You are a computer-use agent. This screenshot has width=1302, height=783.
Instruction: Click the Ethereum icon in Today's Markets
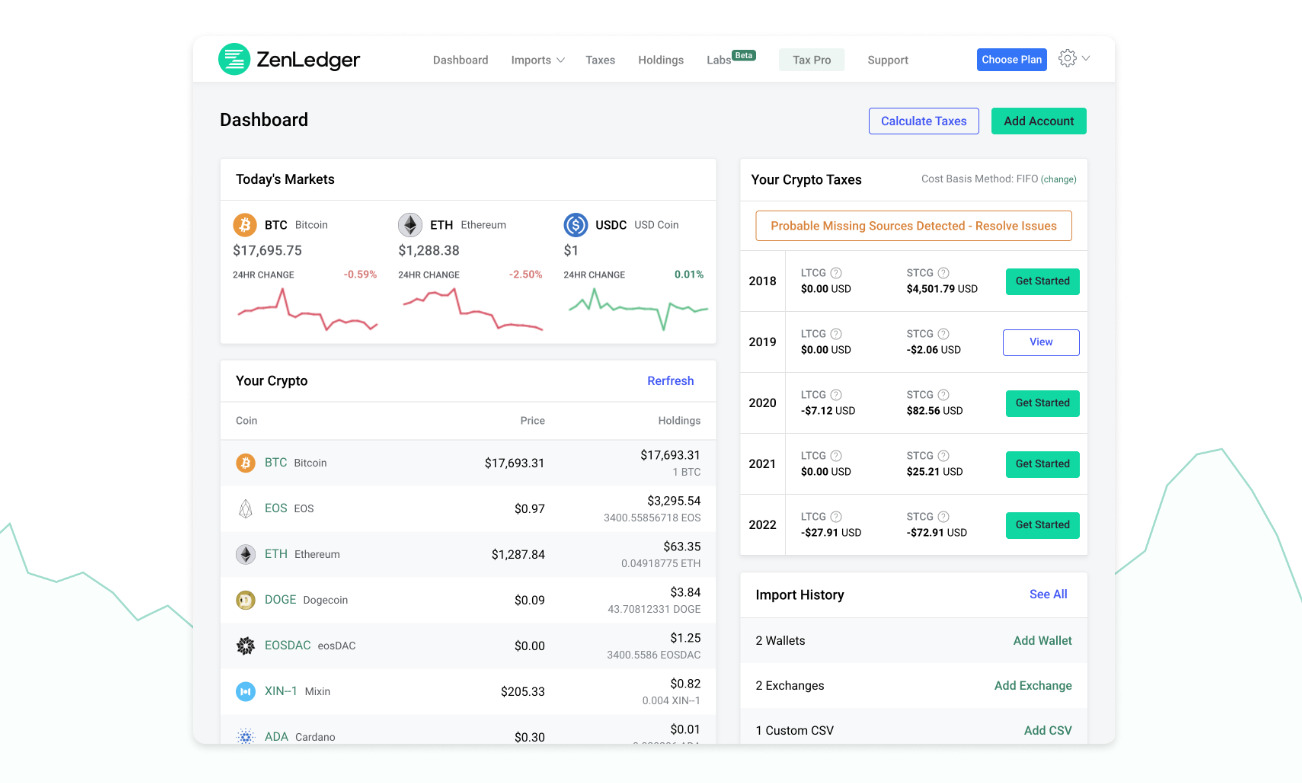coord(410,224)
